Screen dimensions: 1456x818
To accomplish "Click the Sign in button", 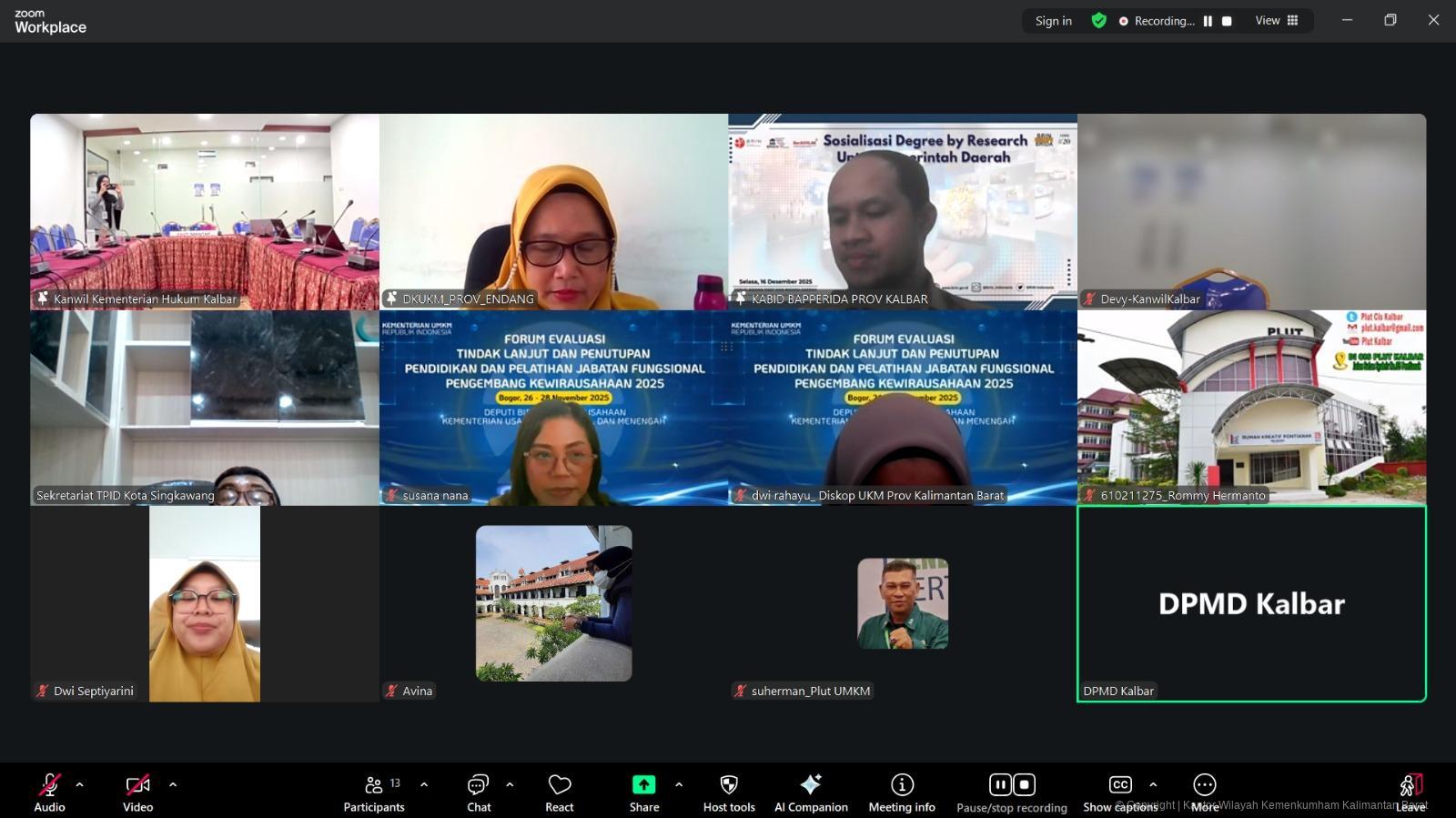I will coord(1053,21).
